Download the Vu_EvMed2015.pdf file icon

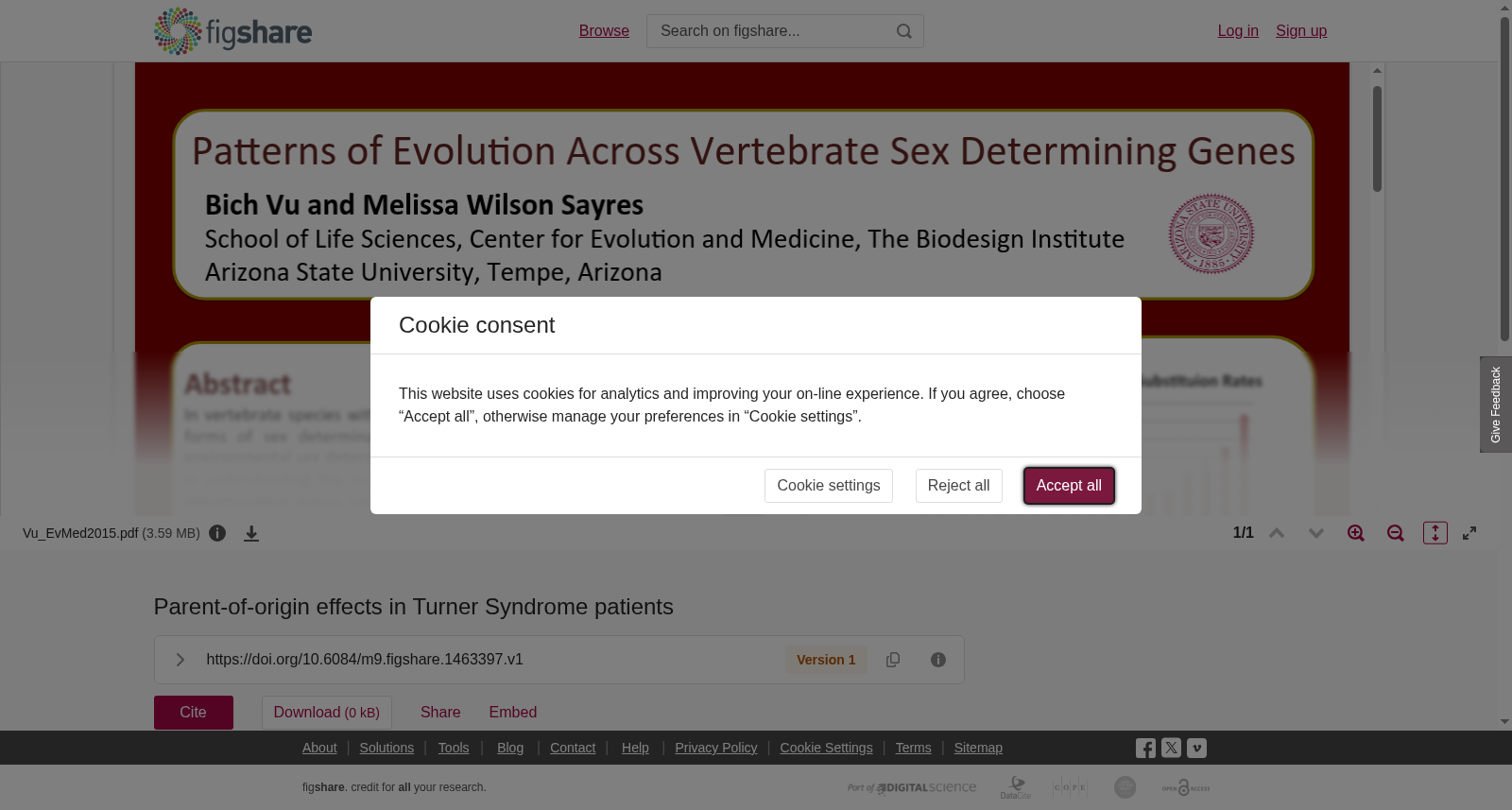[251, 533]
